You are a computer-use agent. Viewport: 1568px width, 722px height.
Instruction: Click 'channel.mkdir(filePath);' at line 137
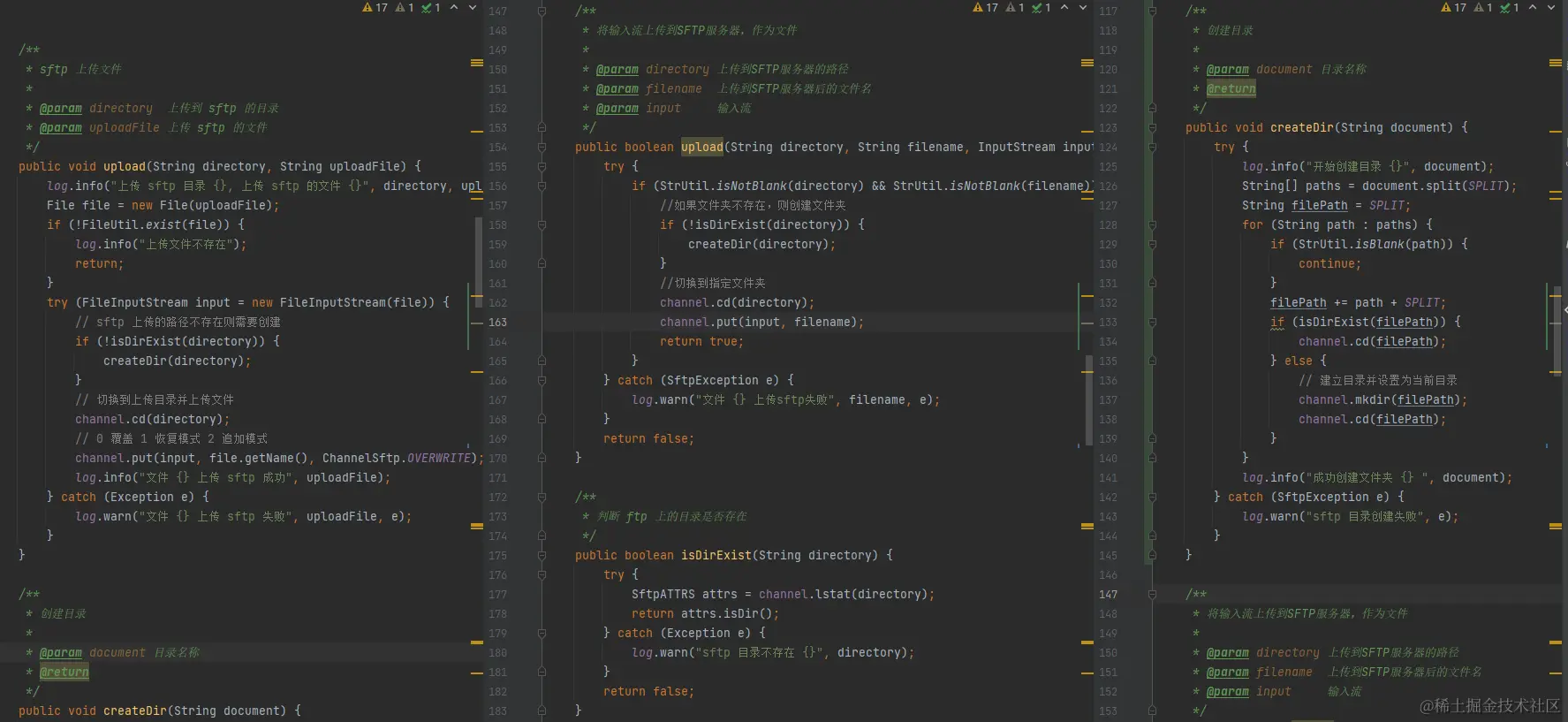(1382, 399)
